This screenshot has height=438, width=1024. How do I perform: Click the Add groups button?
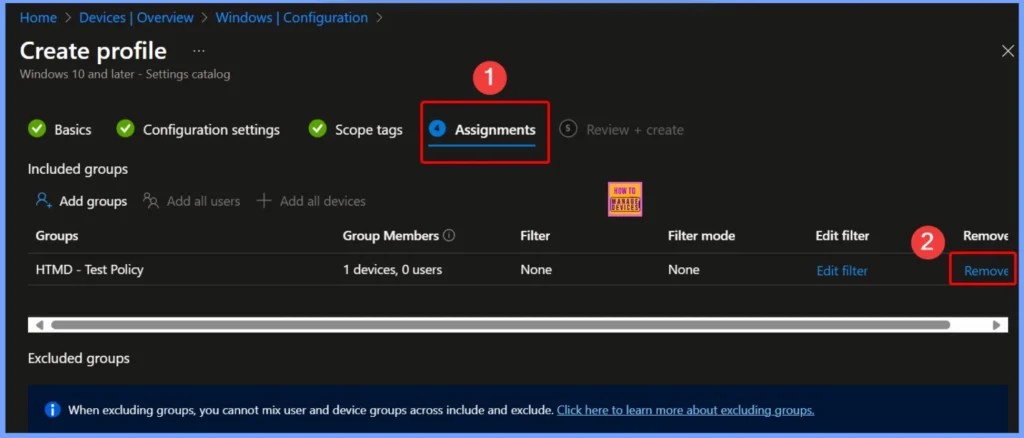click(x=82, y=201)
